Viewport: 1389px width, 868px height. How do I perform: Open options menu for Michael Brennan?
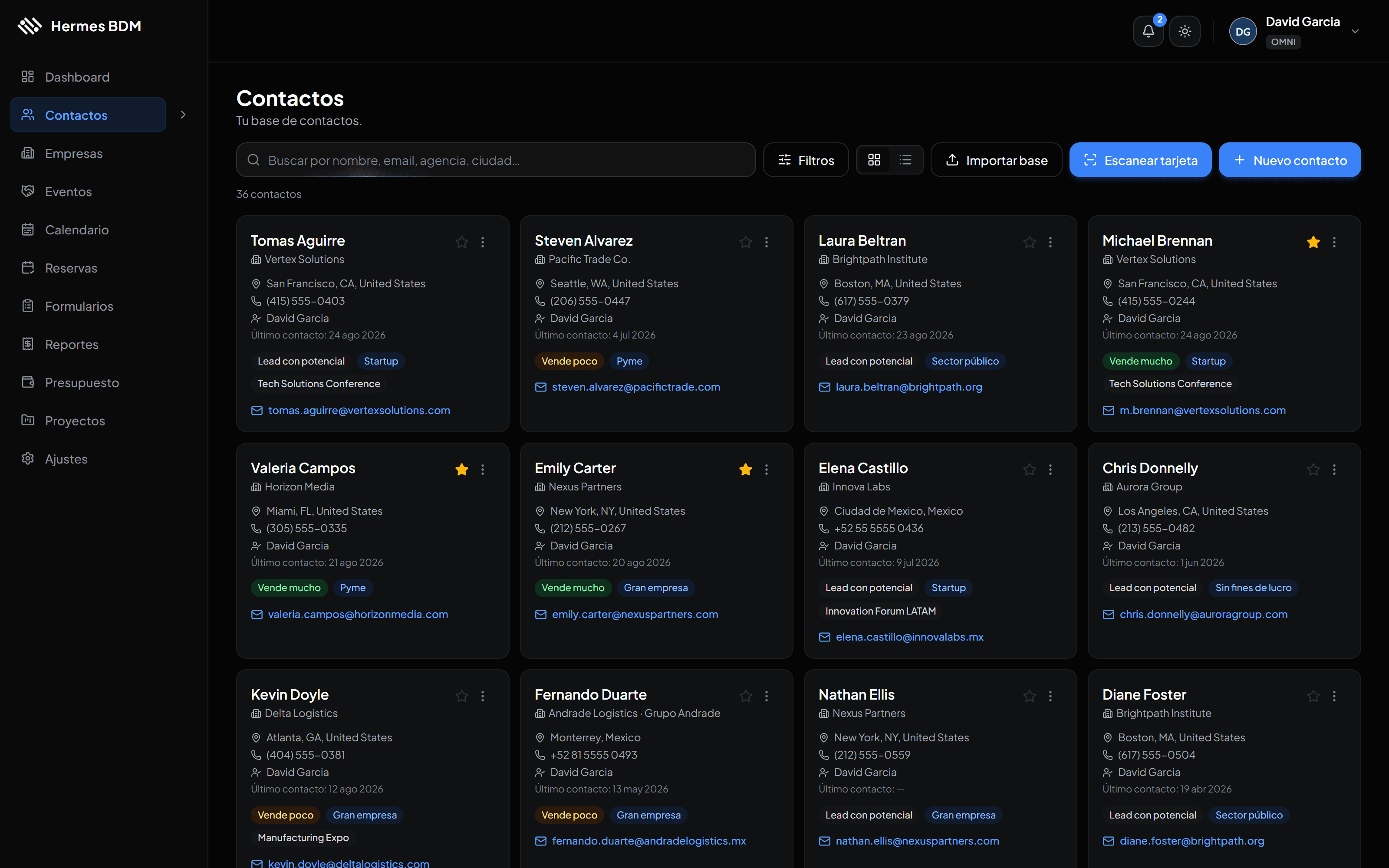(x=1334, y=242)
